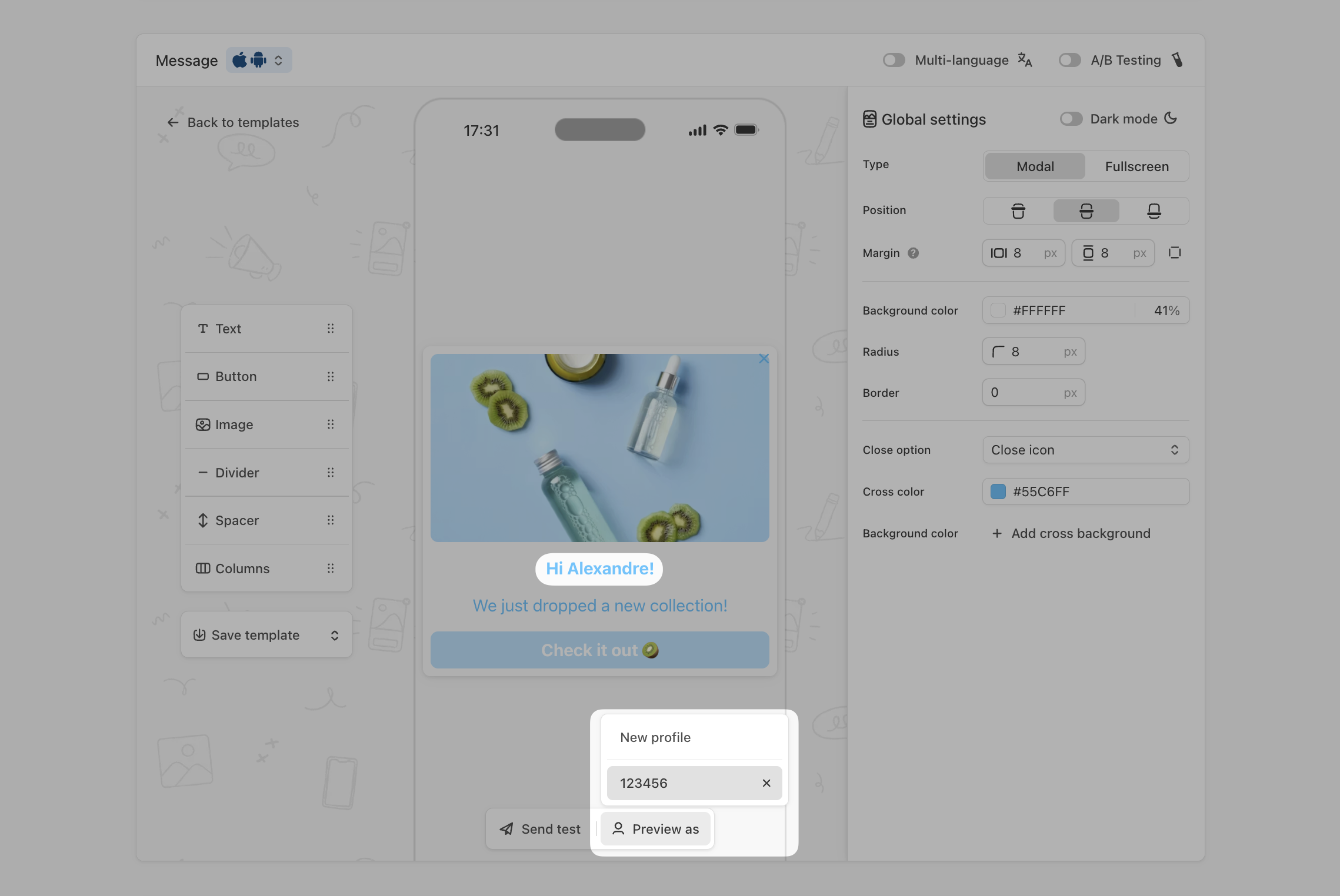Remove the 123456 profile with X
This screenshot has height=896, width=1340.
pos(766,783)
